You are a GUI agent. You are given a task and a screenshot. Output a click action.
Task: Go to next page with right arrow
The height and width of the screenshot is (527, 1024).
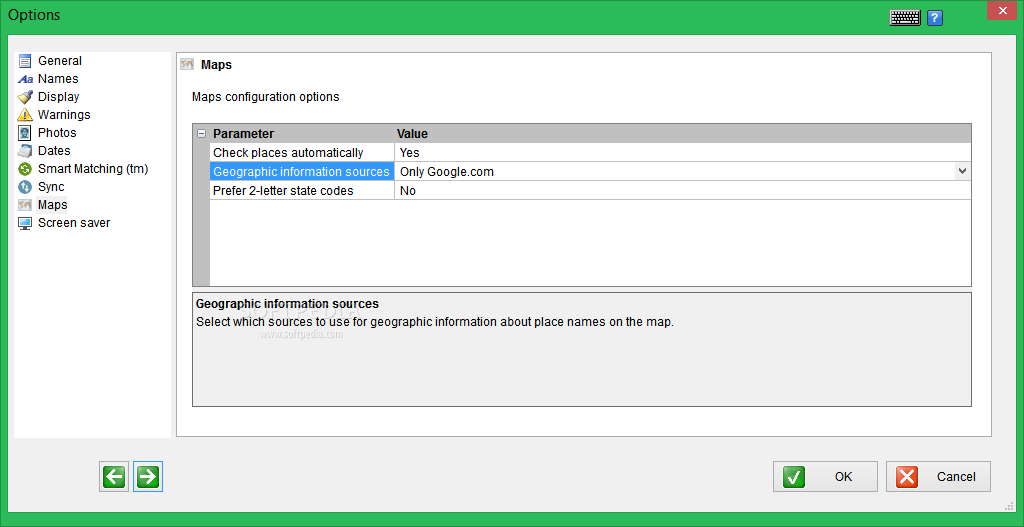(x=148, y=477)
